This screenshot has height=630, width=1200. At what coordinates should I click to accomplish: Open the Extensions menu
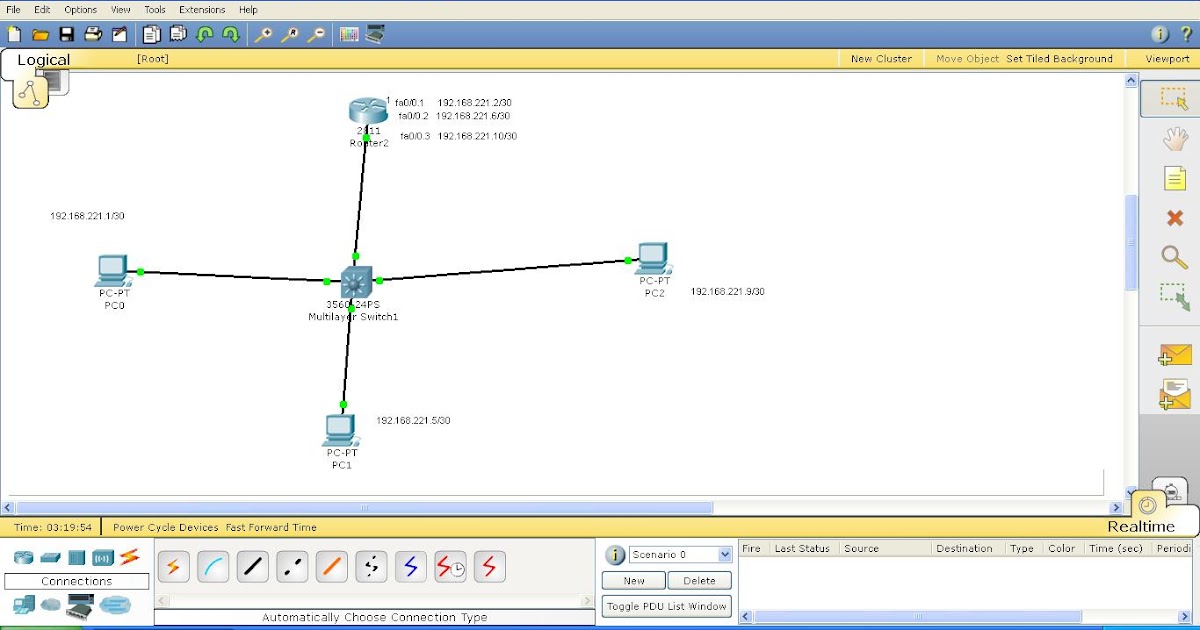[x=202, y=9]
